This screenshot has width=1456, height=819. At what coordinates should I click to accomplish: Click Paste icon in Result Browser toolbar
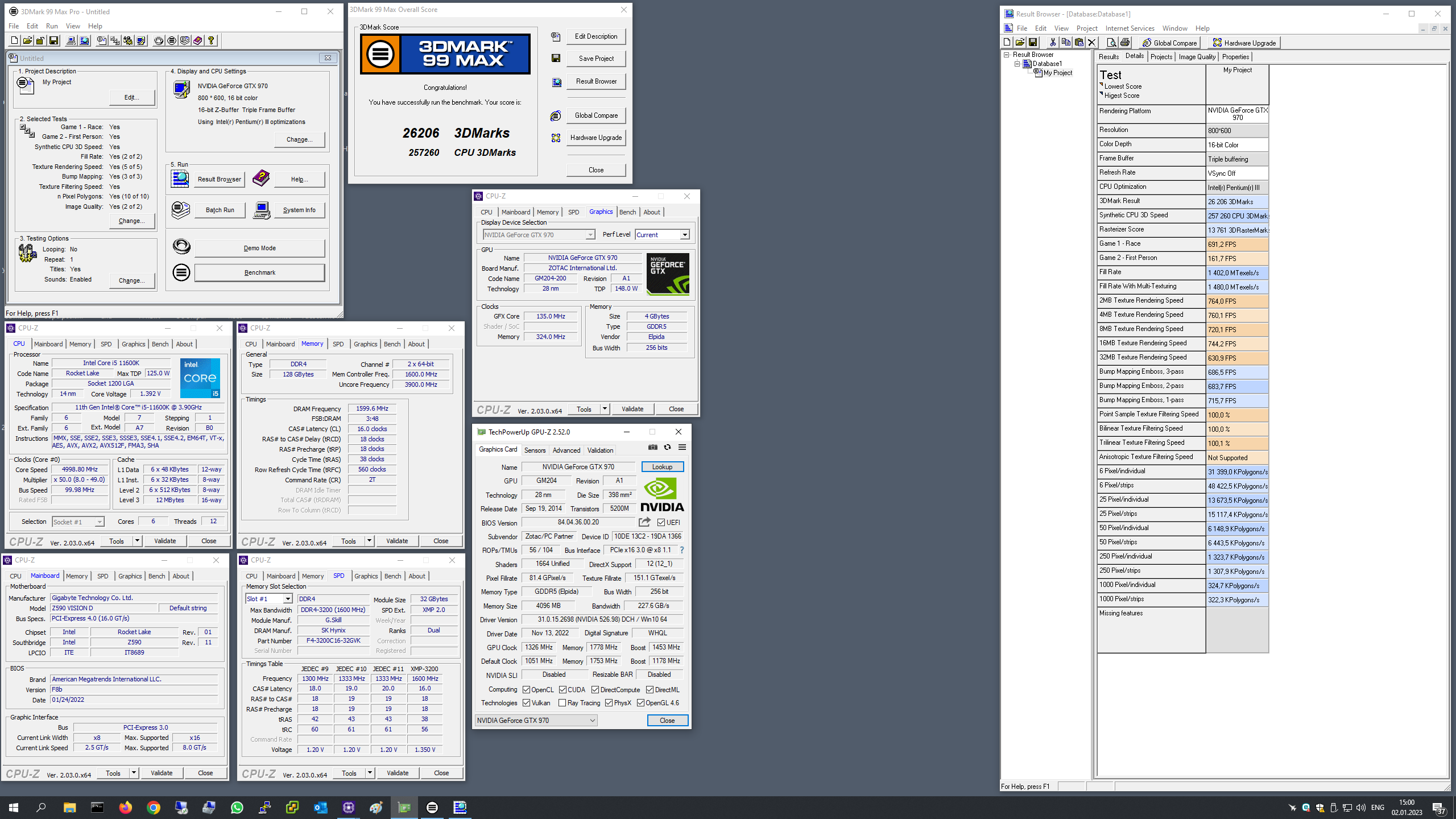tap(1079, 43)
